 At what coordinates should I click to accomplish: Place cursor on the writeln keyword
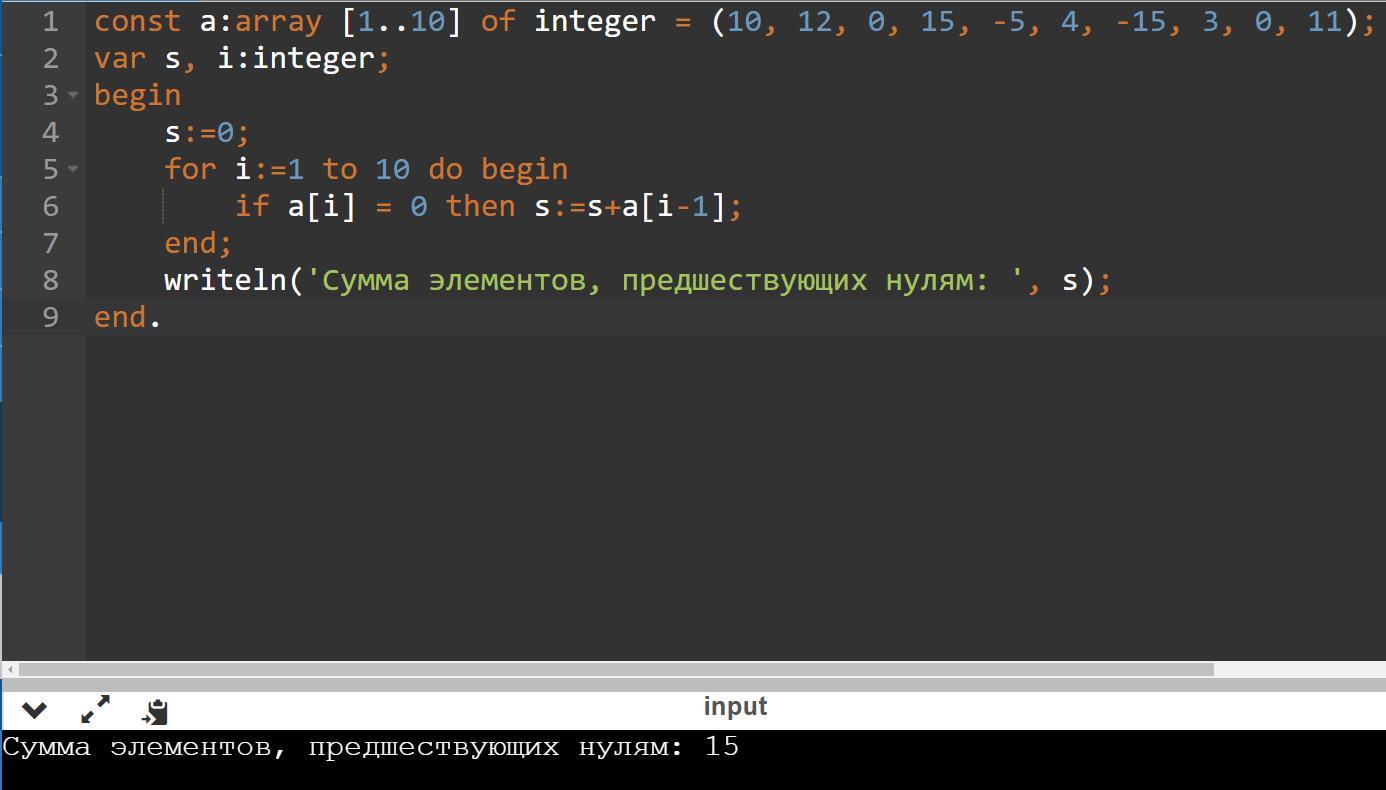226,280
